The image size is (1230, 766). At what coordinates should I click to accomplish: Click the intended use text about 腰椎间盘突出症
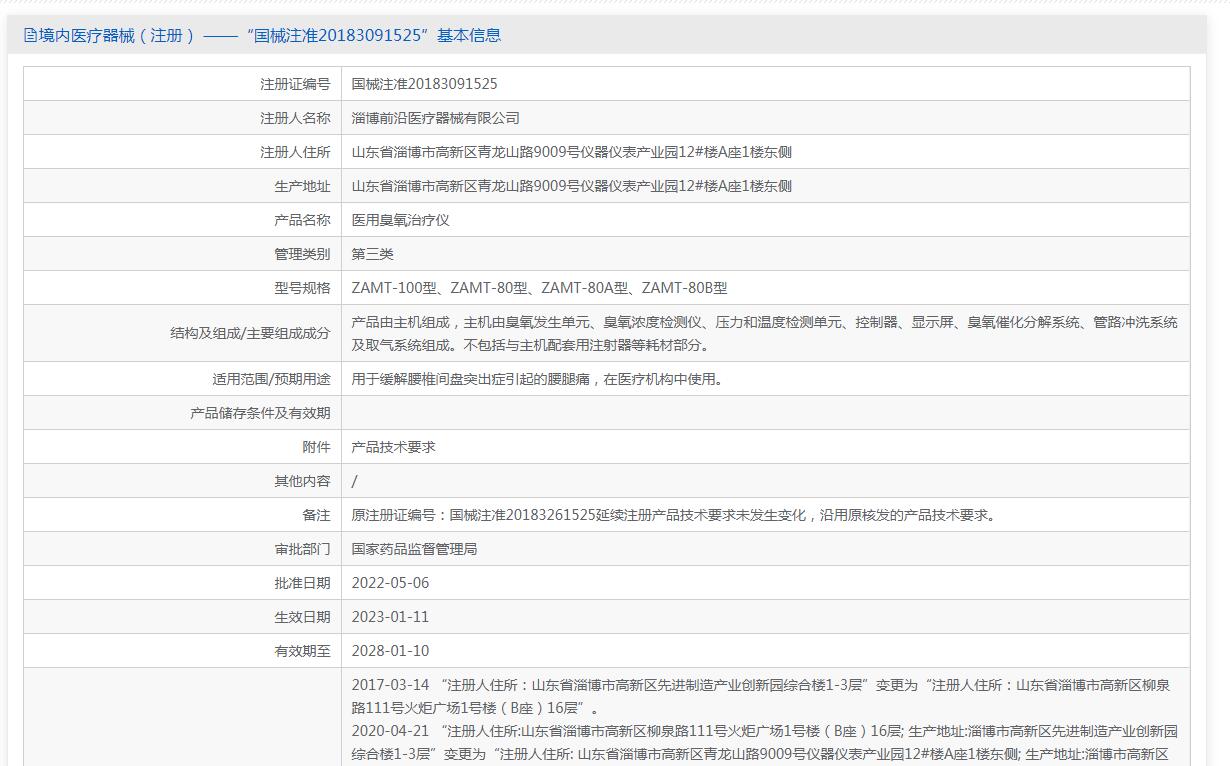(x=536, y=379)
